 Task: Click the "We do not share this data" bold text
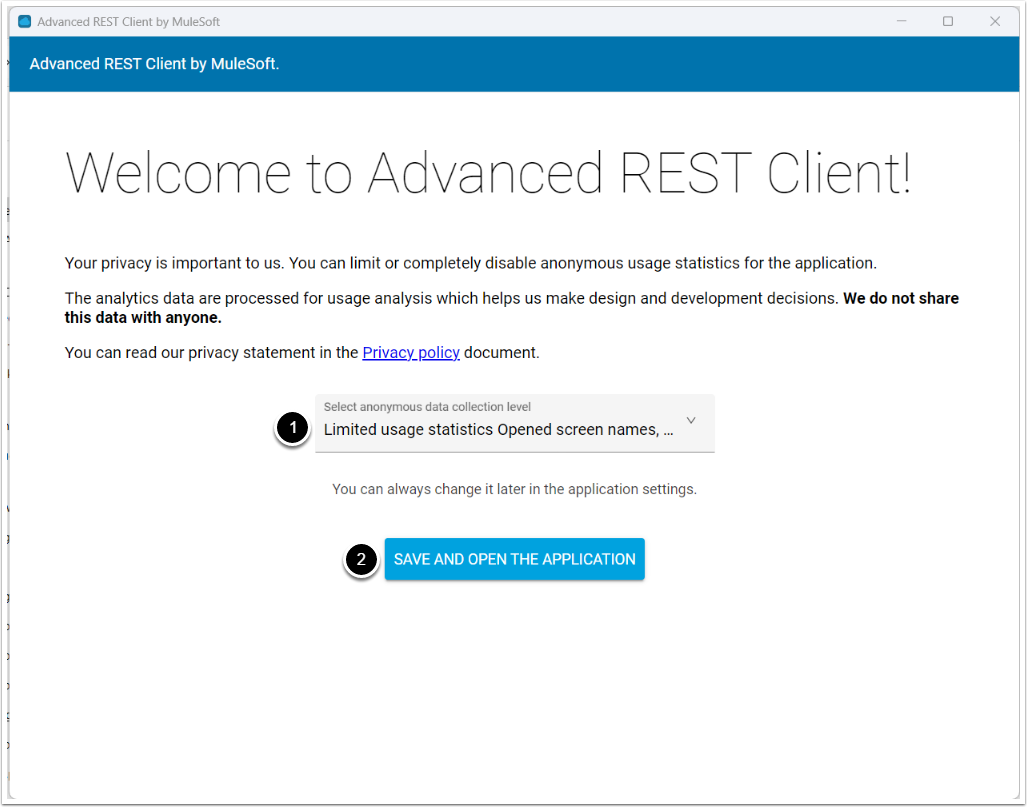(512, 308)
